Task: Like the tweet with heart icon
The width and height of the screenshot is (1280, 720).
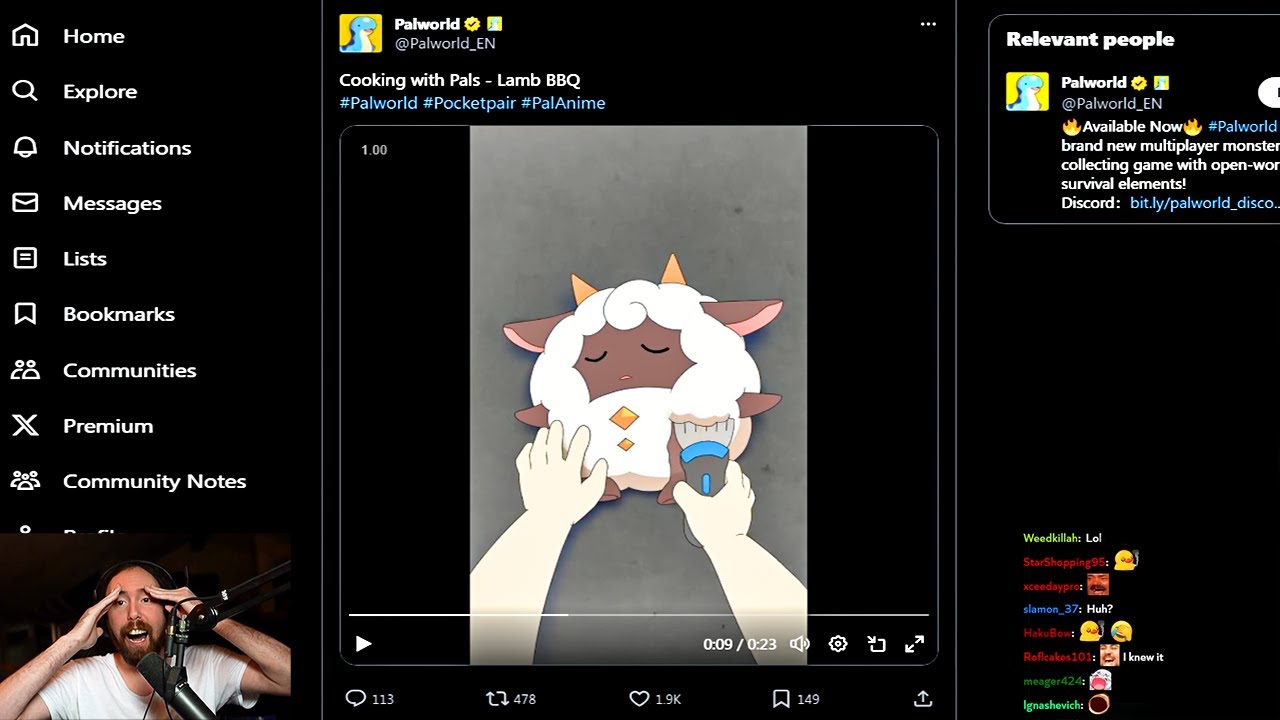Action: (x=640, y=699)
